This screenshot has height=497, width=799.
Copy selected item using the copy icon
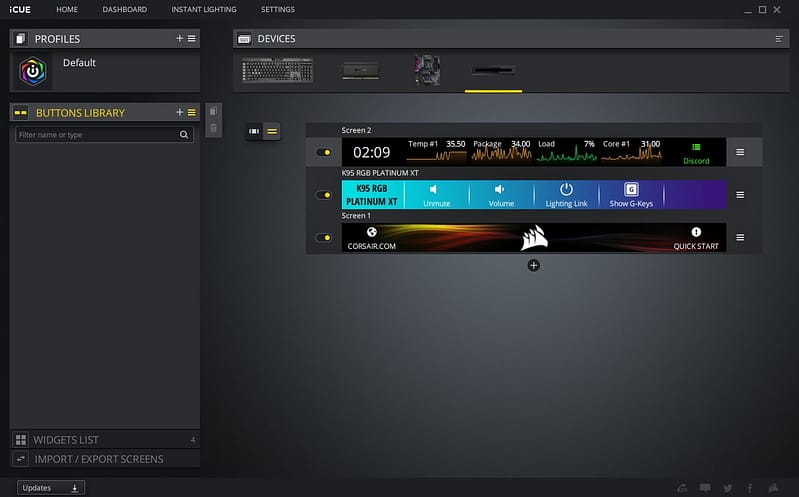tap(214, 111)
